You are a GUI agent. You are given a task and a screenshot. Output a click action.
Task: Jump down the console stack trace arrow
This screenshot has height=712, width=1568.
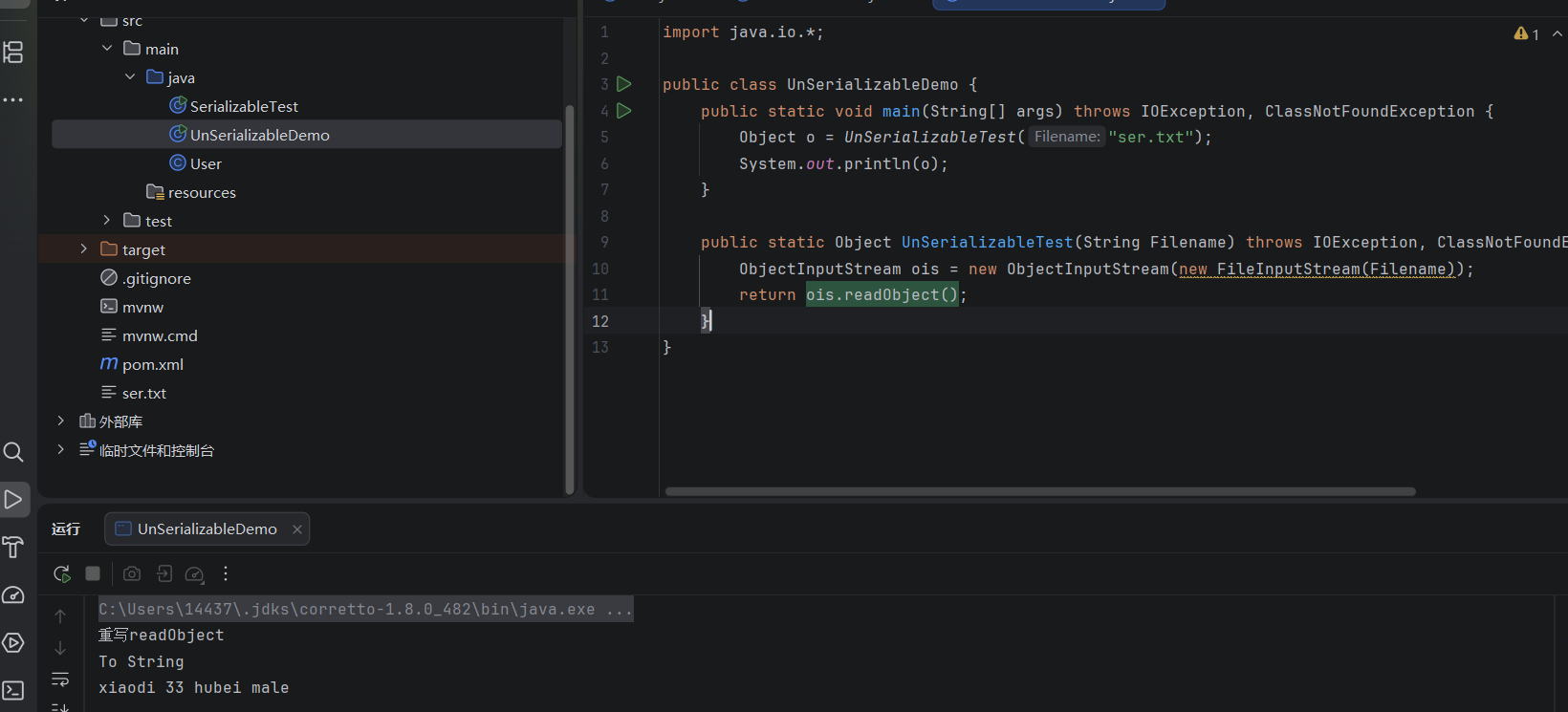tap(60, 648)
